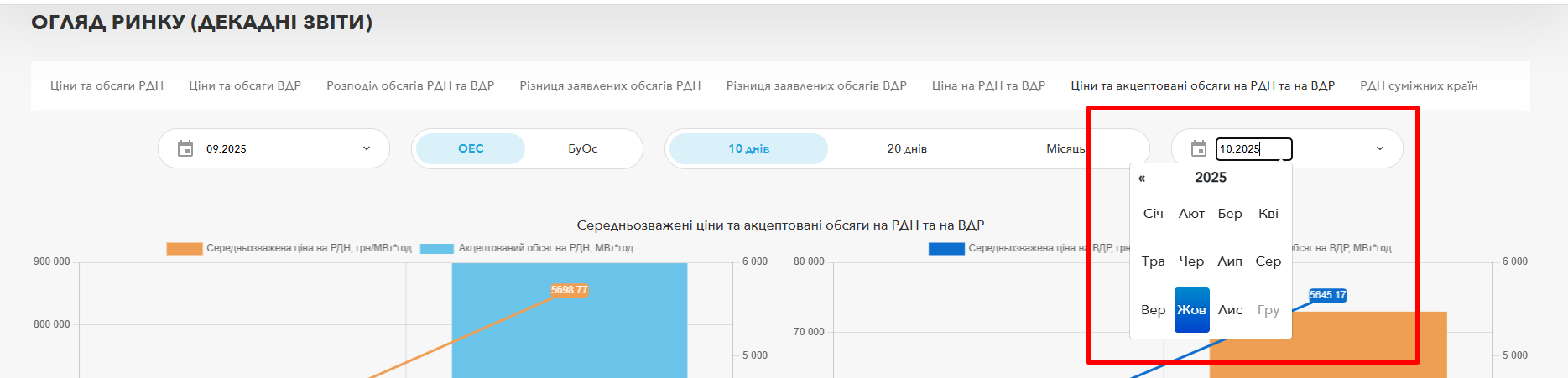The width and height of the screenshot is (1568, 378).
Task: Click the calendar icon beside 10.2025
Action: coord(1199,148)
